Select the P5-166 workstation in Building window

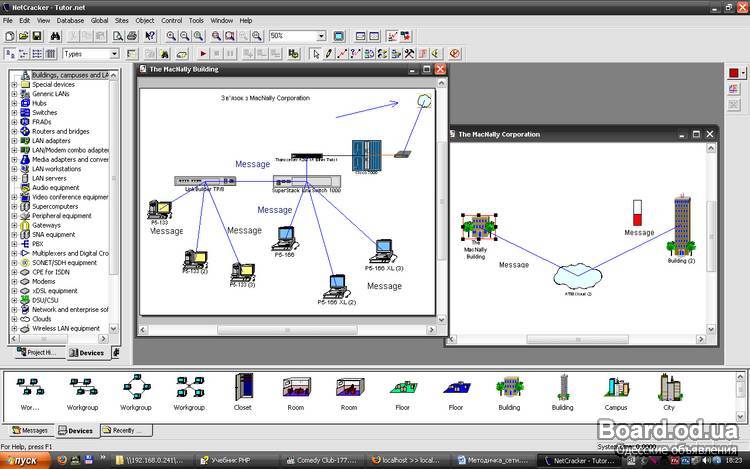tap(286, 239)
